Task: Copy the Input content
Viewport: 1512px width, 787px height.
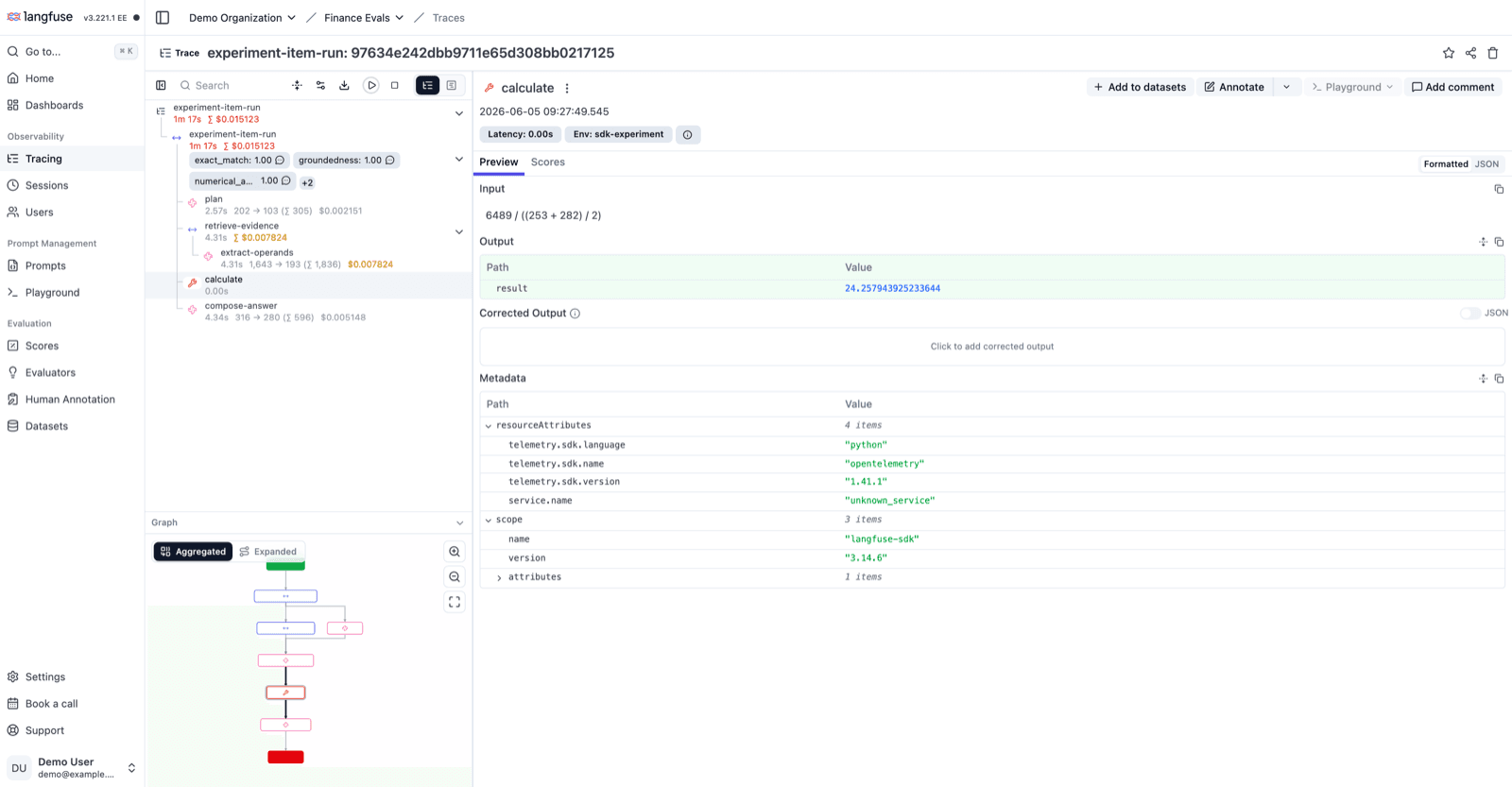Action: click(1499, 189)
